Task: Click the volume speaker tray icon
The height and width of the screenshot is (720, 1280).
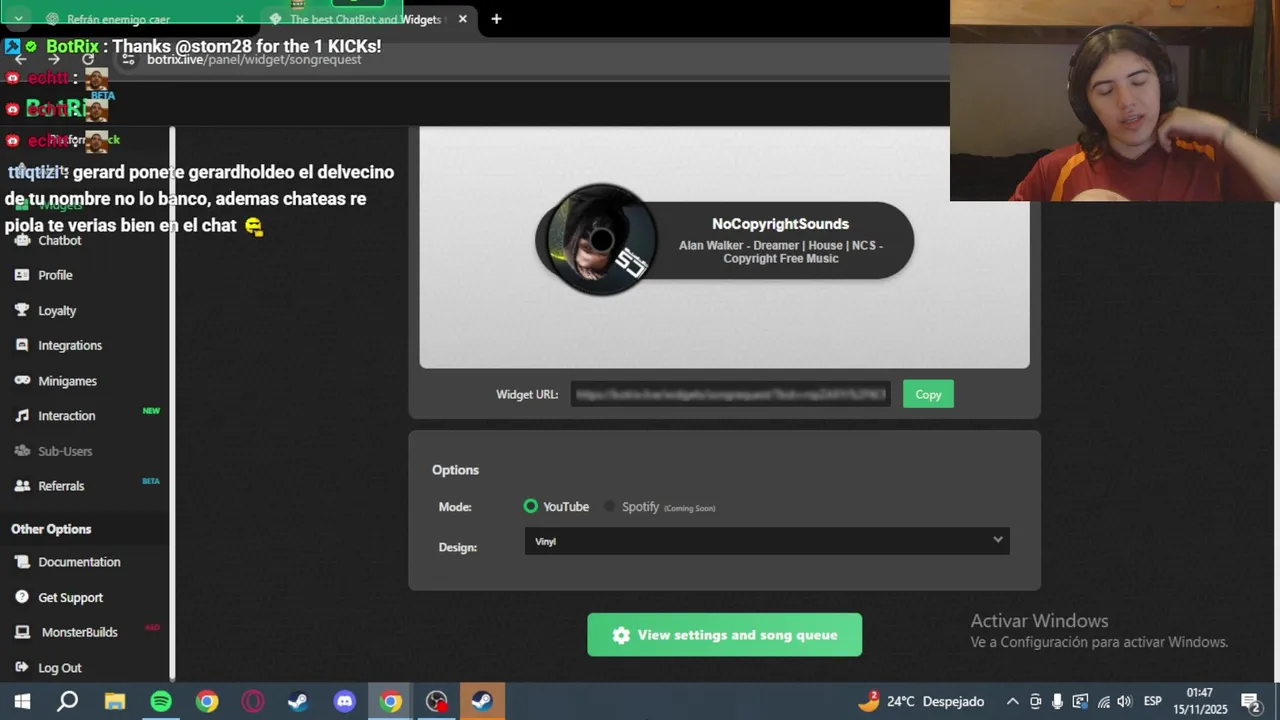Action: (x=1124, y=702)
